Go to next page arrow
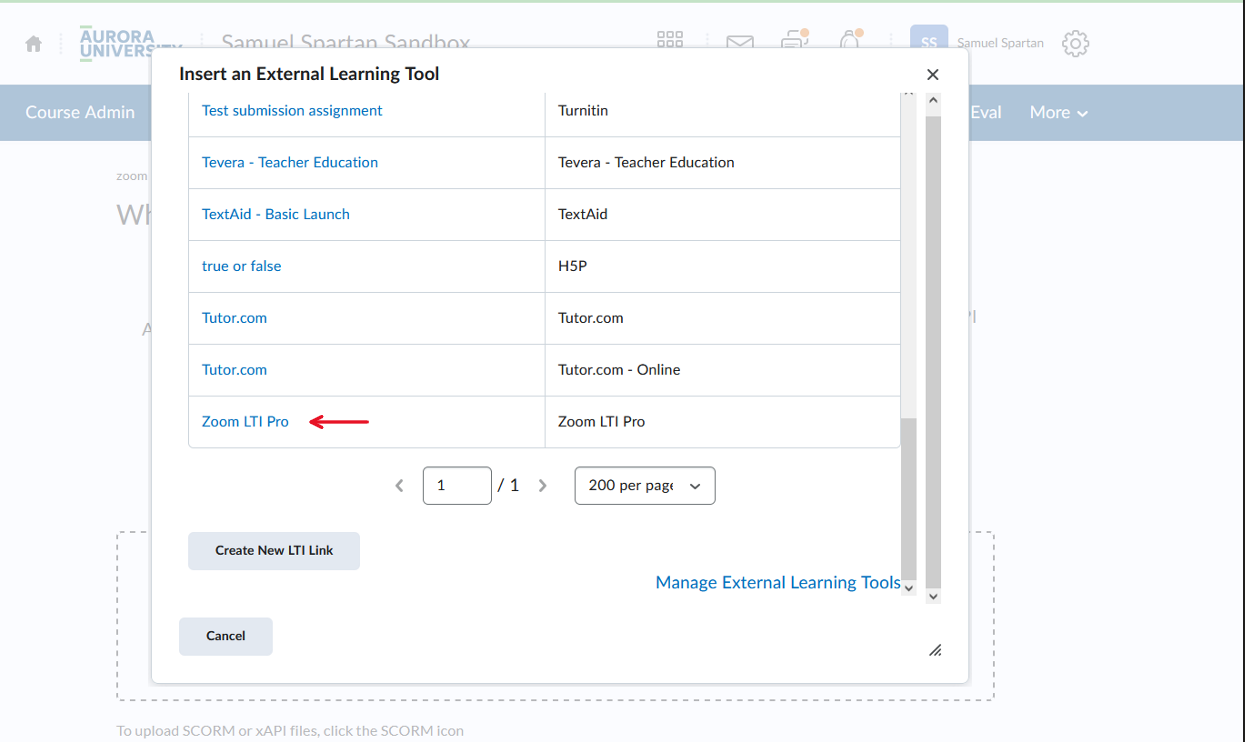The width and height of the screenshot is (1245, 742). [543, 485]
